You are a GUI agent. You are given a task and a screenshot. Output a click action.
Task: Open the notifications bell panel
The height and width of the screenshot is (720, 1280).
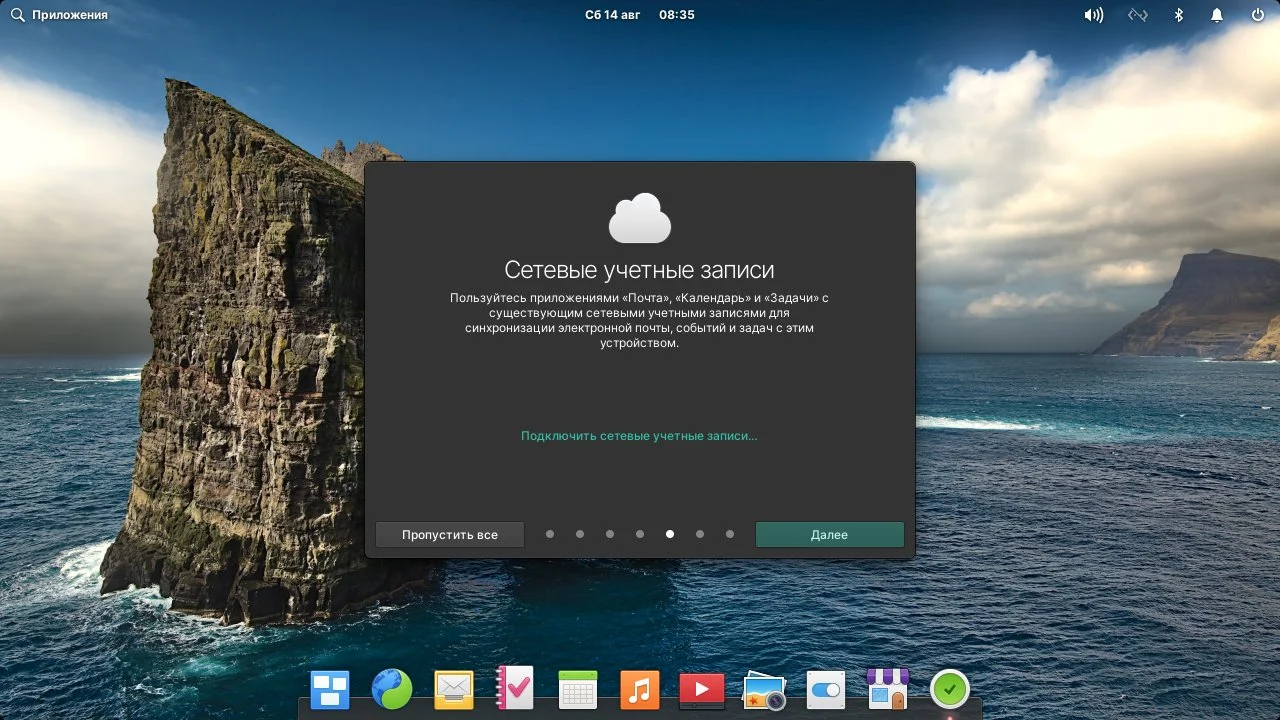click(1216, 14)
